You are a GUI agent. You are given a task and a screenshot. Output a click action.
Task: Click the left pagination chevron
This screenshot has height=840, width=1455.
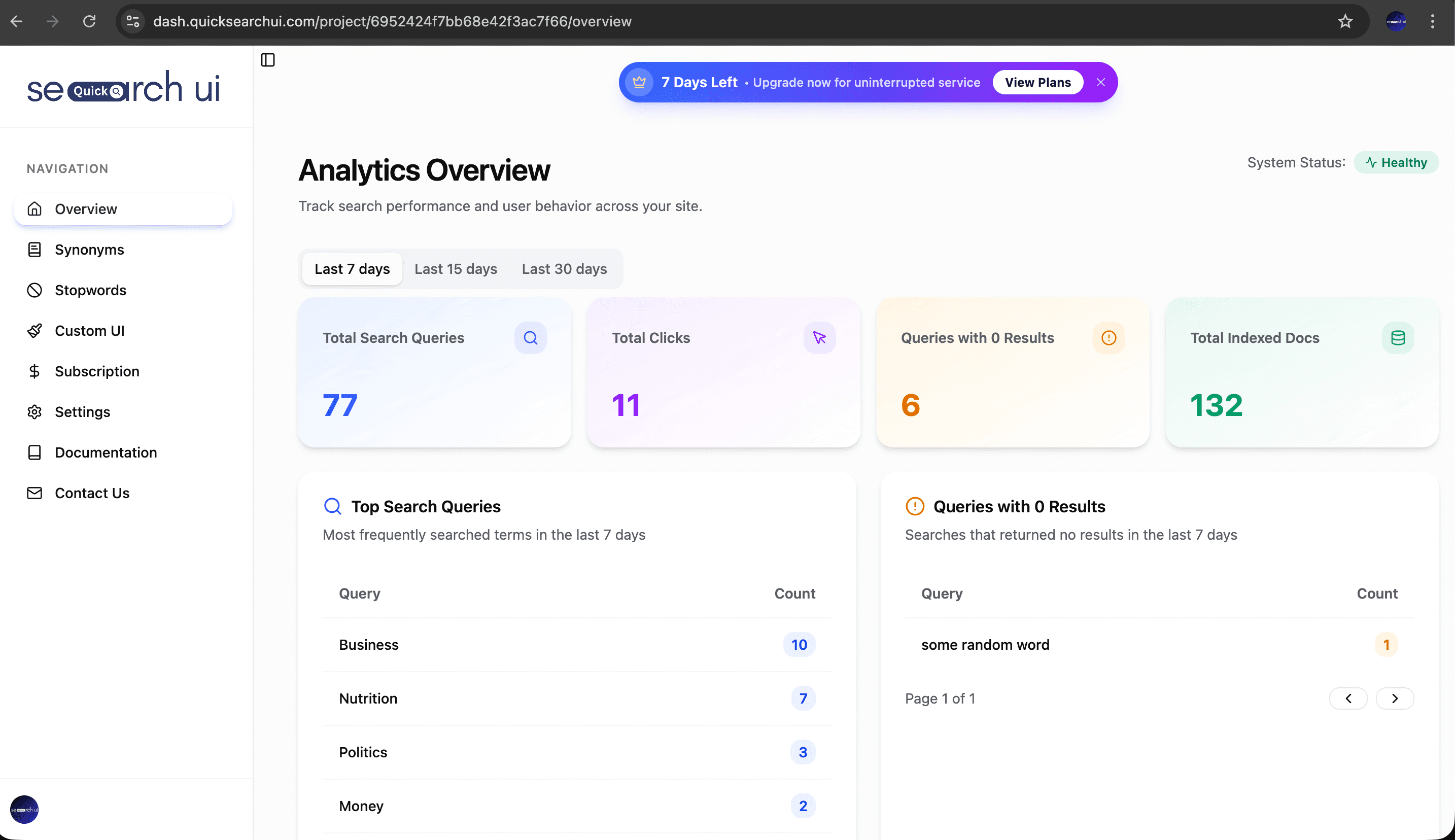[x=1348, y=698]
